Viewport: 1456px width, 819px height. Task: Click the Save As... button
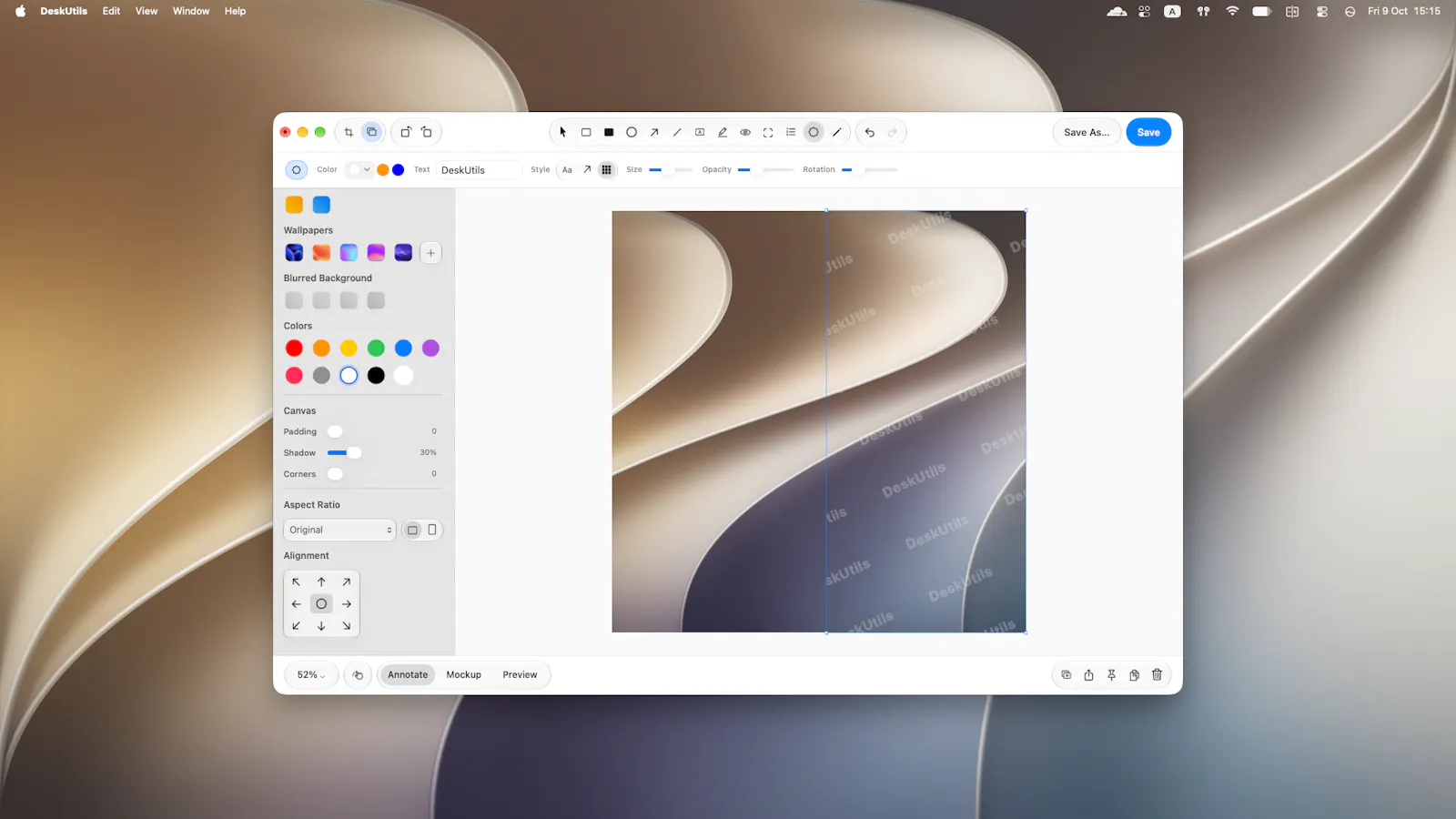tap(1087, 132)
